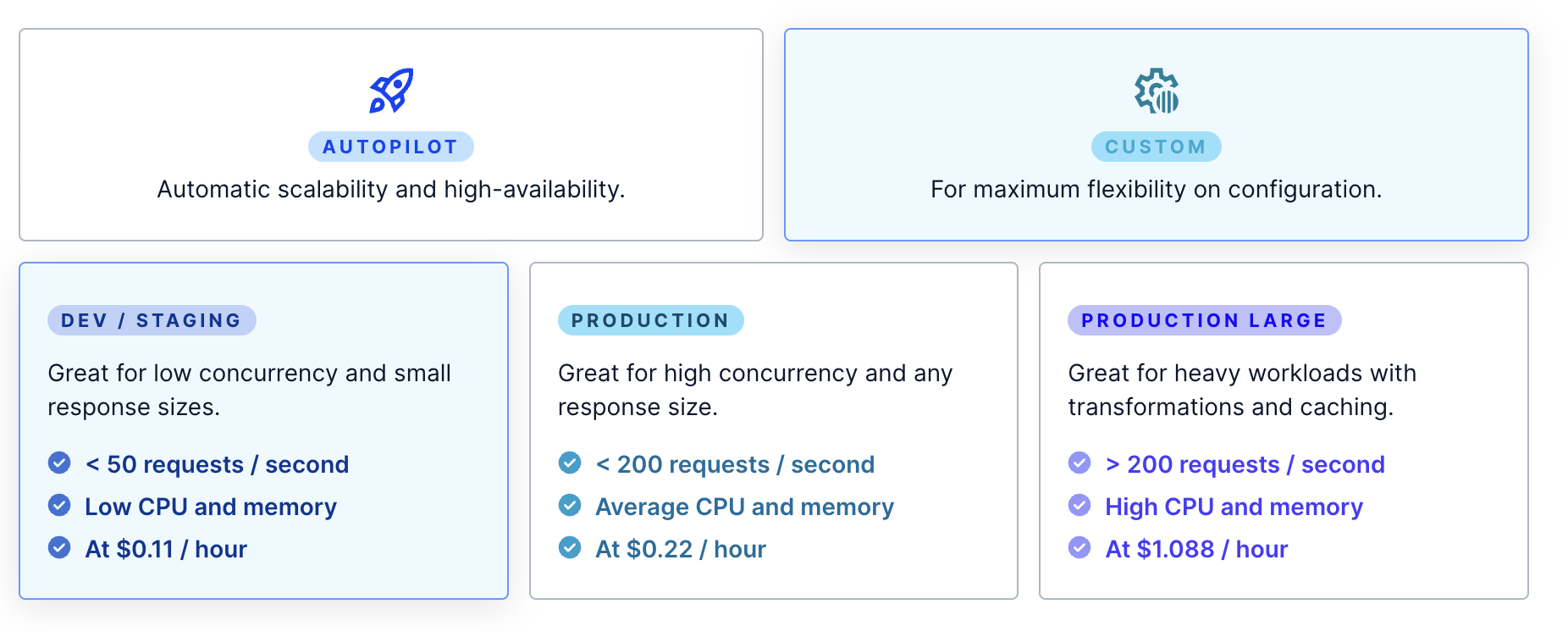Click the AUTOPILOT badge label
Viewport: 1568px width, 632px height.
[x=391, y=147]
